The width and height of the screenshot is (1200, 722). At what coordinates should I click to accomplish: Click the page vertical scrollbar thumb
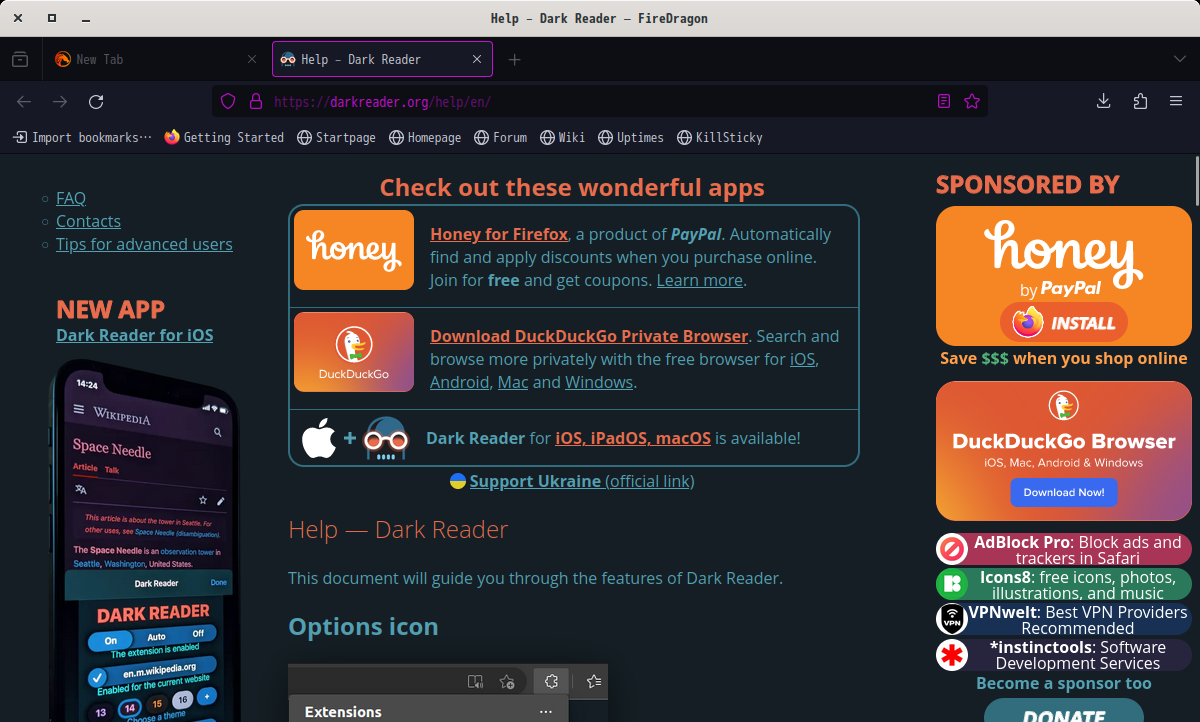1195,181
